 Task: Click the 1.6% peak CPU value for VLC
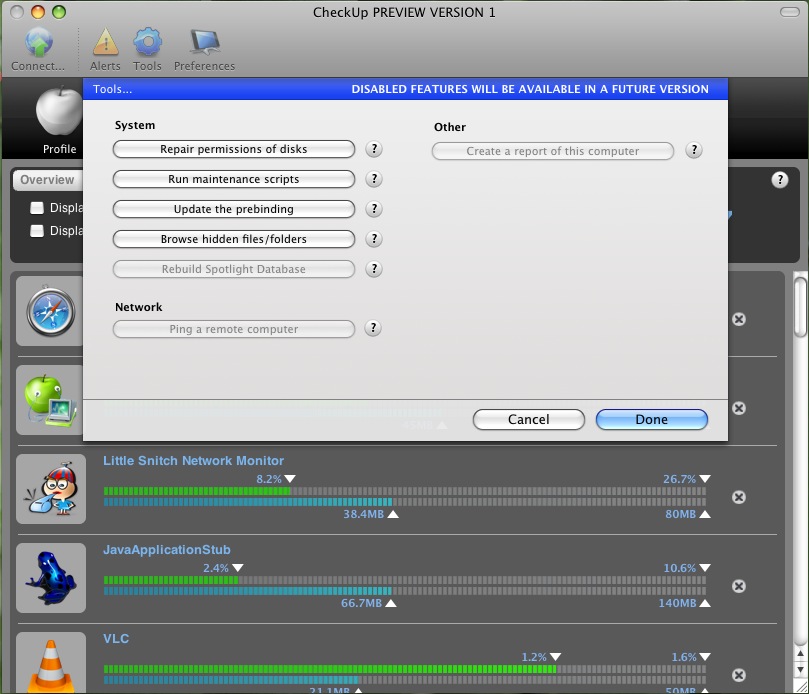(x=684, y=657)
